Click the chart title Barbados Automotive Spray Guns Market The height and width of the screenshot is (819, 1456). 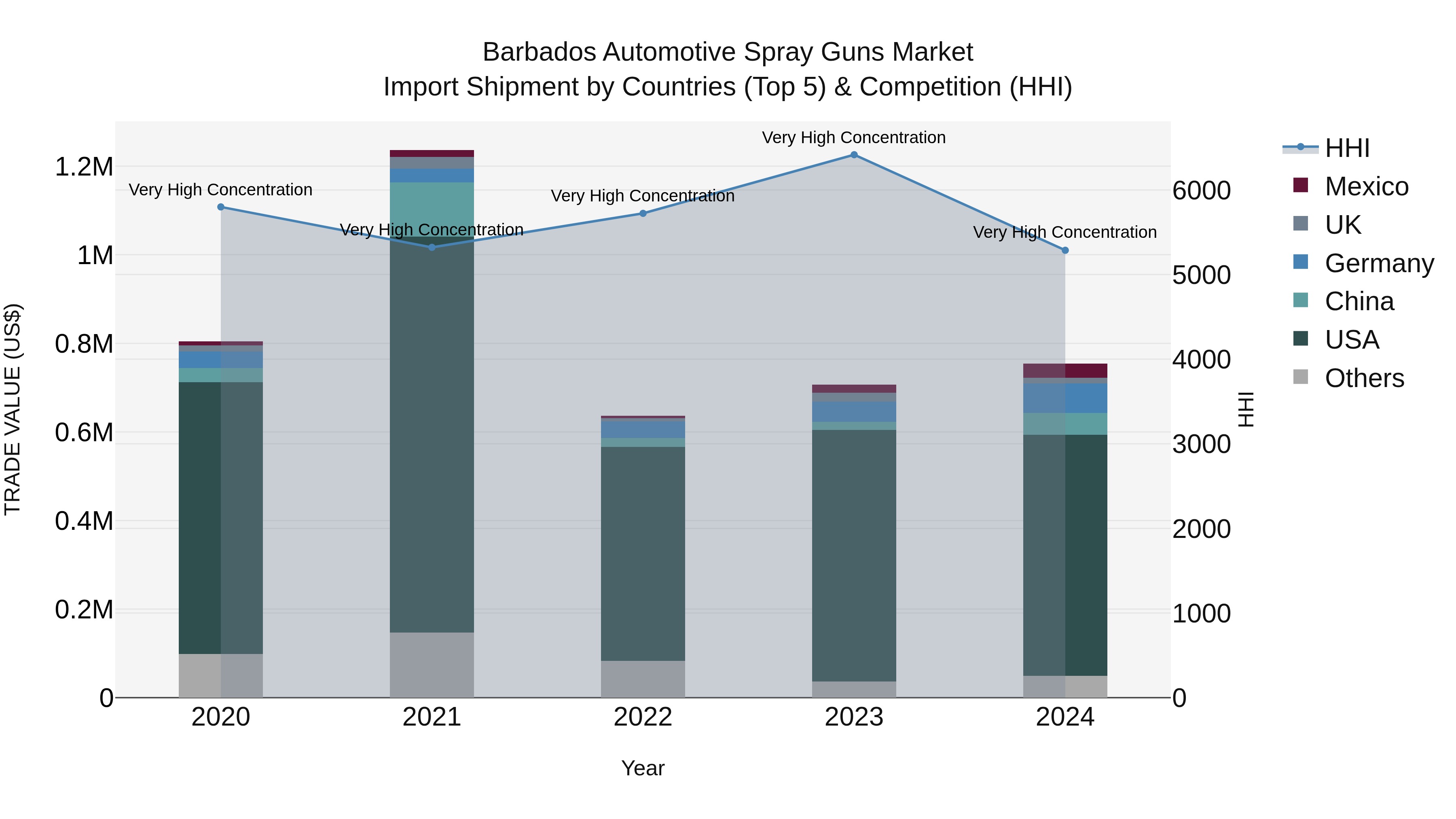728,52
